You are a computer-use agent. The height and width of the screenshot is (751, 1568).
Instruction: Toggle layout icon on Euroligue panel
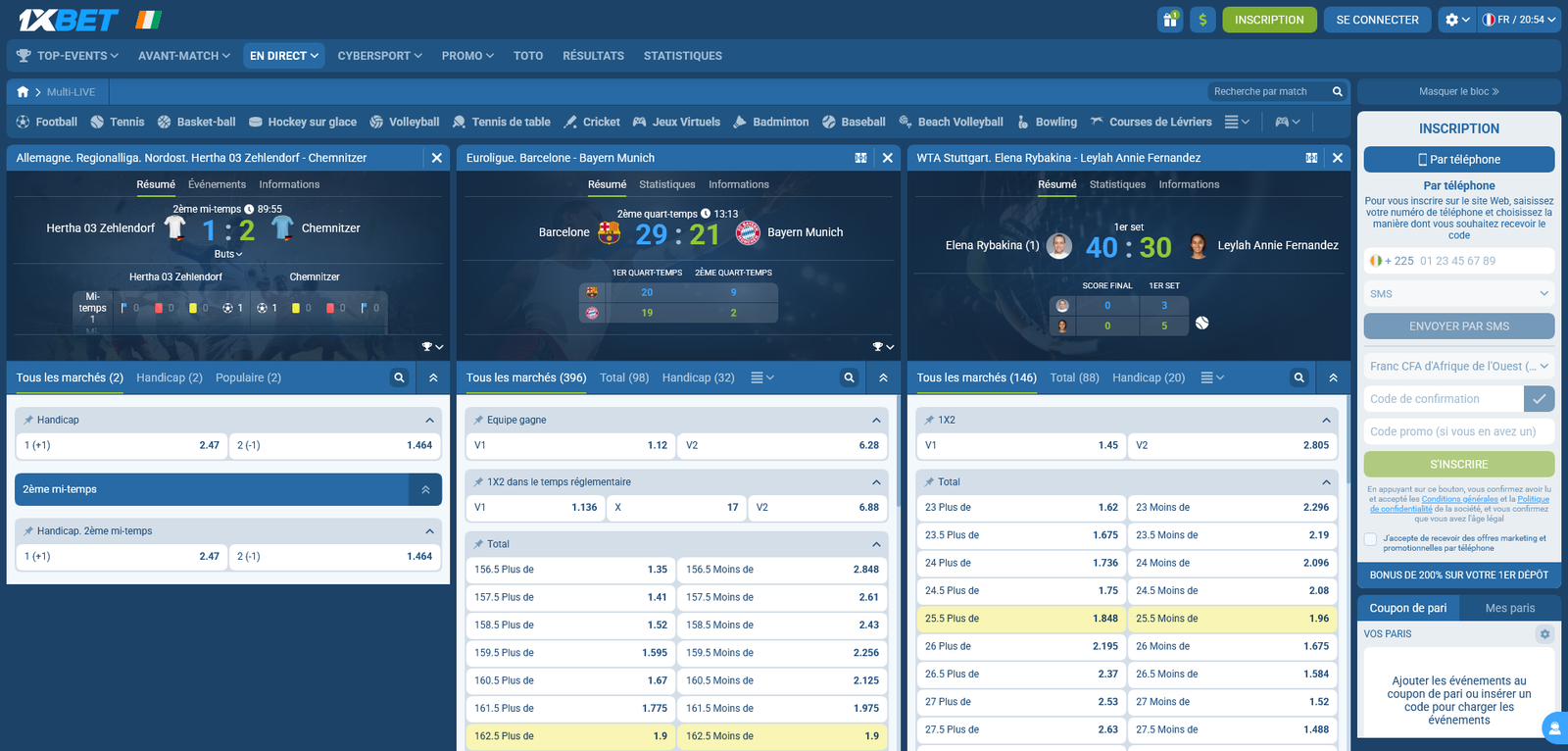tap(860, 158)
